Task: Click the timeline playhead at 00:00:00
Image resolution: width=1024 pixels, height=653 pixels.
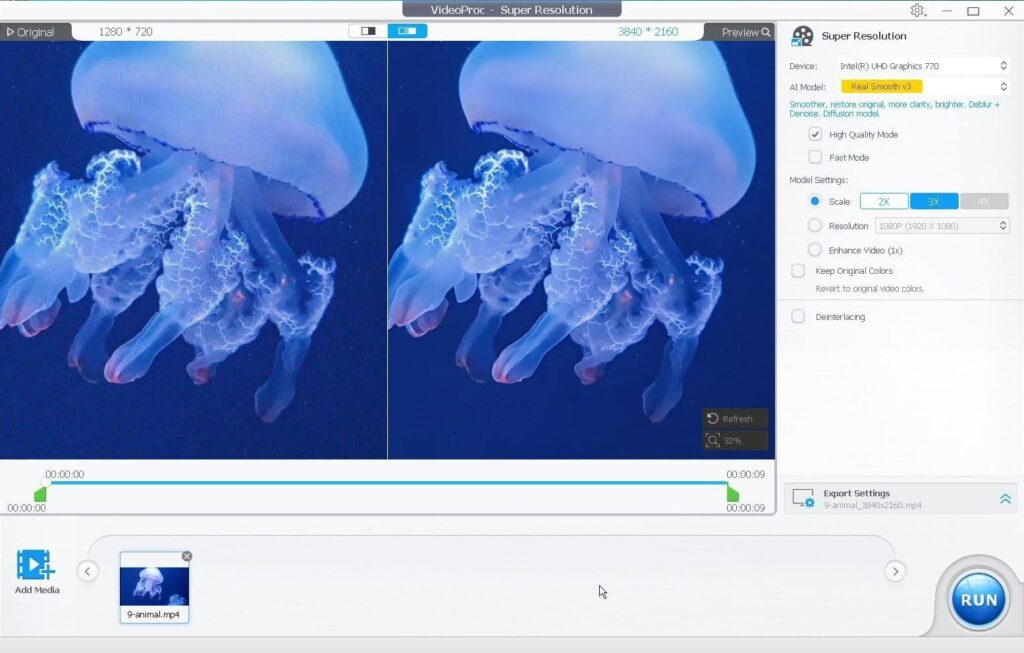Action: tap(44, 483)
